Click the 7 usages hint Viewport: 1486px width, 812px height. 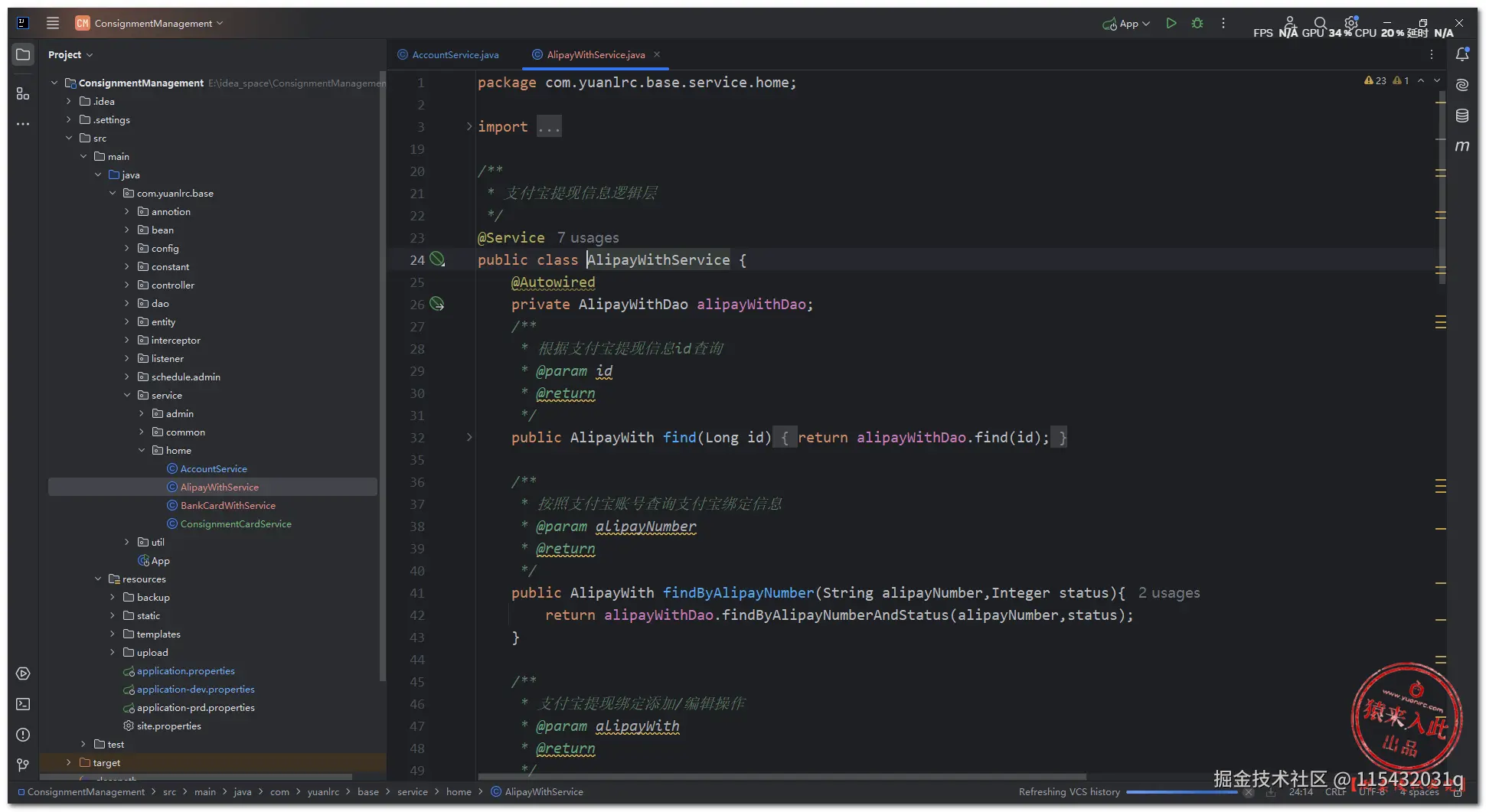(588, 237)
